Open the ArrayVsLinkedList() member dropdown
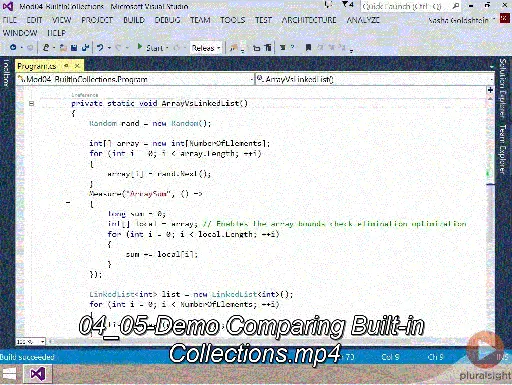 375,79
